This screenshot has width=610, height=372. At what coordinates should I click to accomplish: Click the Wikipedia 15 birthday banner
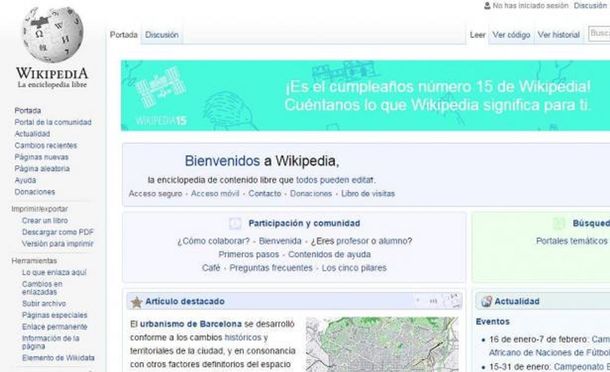pyautogui.click(x=365, y=95)
